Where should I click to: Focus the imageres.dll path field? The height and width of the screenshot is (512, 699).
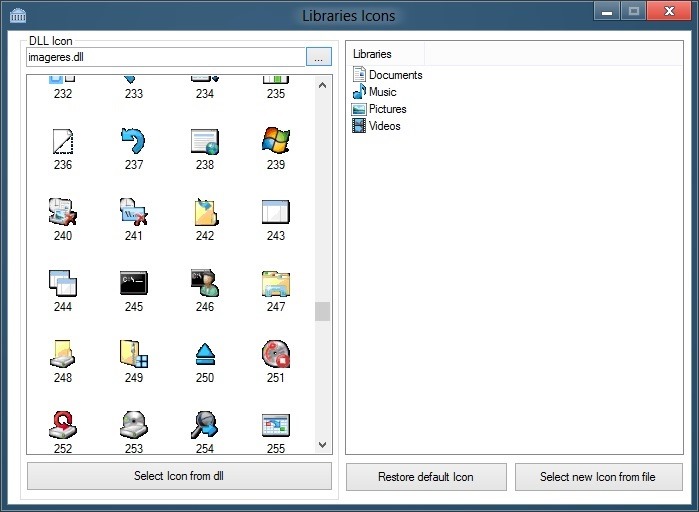(x=166, y=57)
